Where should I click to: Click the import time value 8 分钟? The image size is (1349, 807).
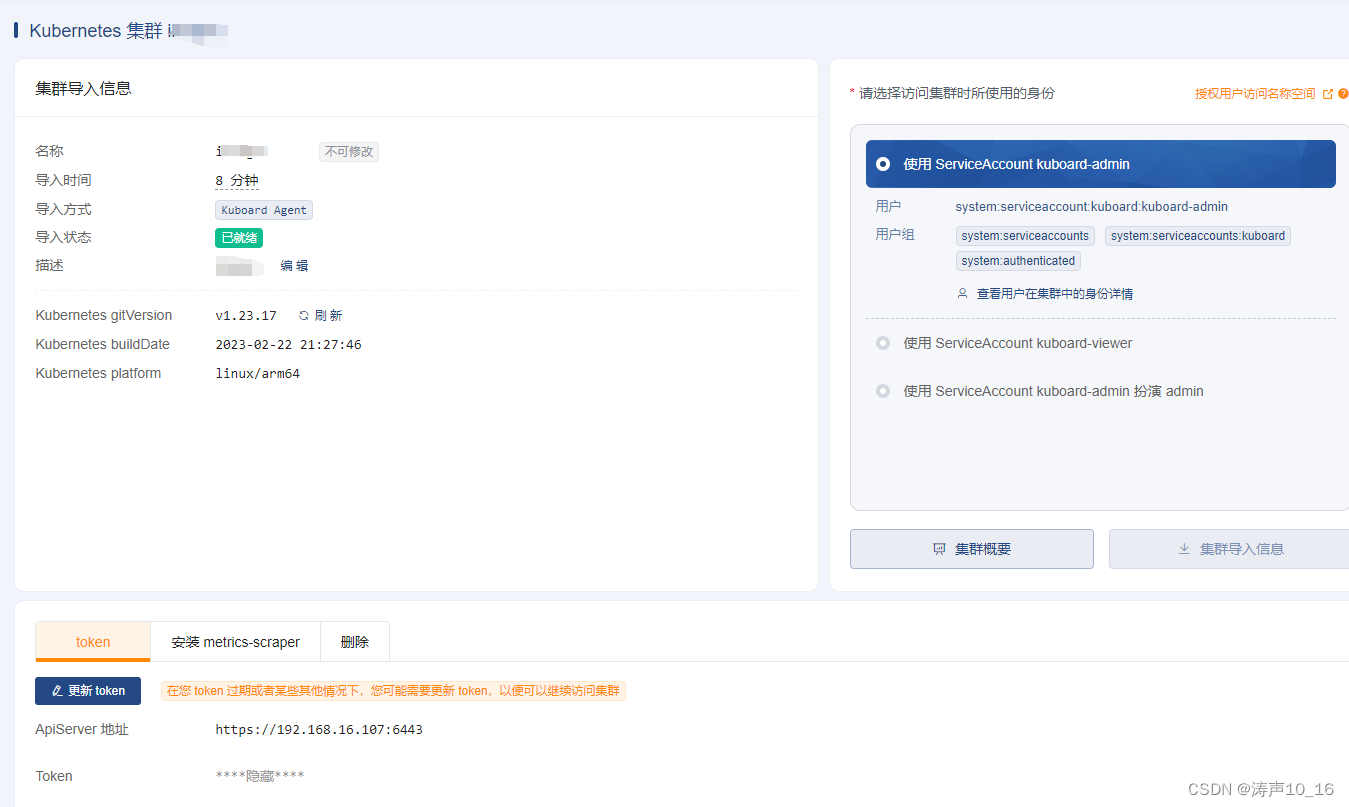[237, 181]
